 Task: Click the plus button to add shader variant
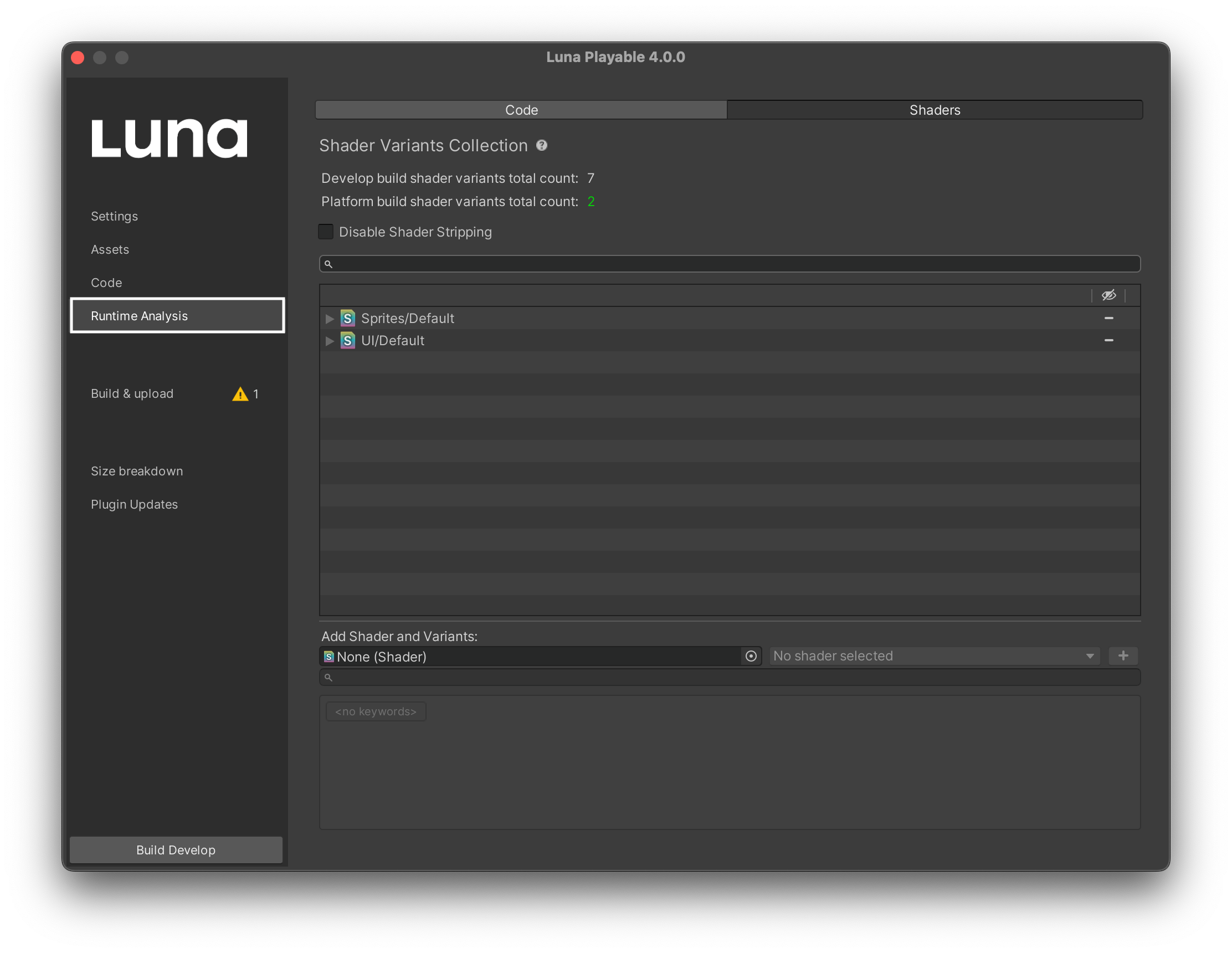[1123, 655]
